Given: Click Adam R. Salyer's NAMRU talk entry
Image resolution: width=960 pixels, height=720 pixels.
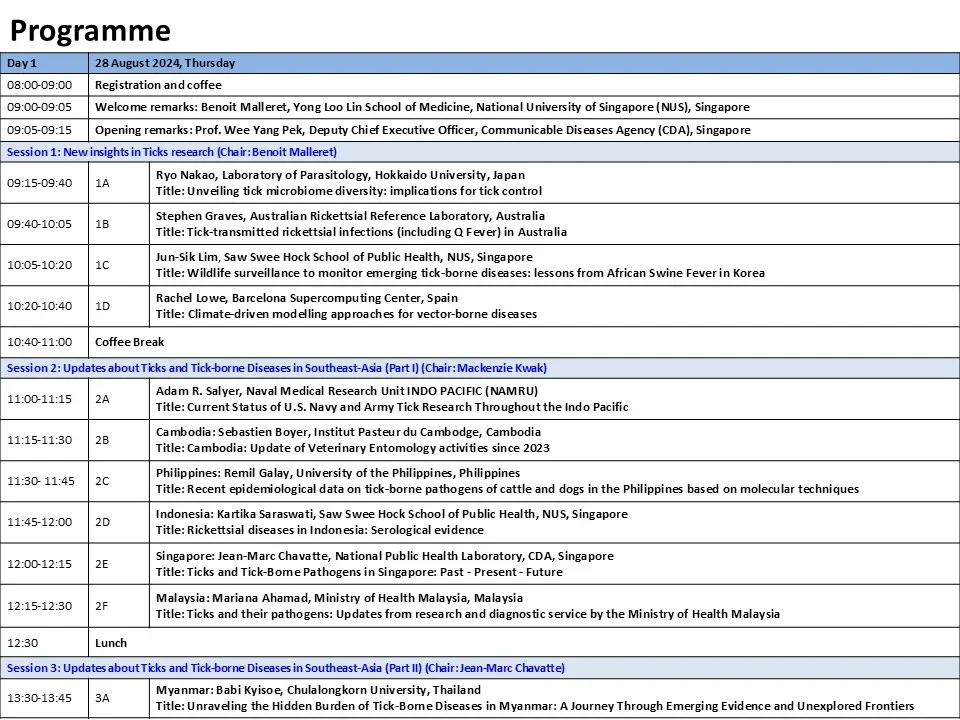Looking at the screenshot, I should (x=392, y=399).
